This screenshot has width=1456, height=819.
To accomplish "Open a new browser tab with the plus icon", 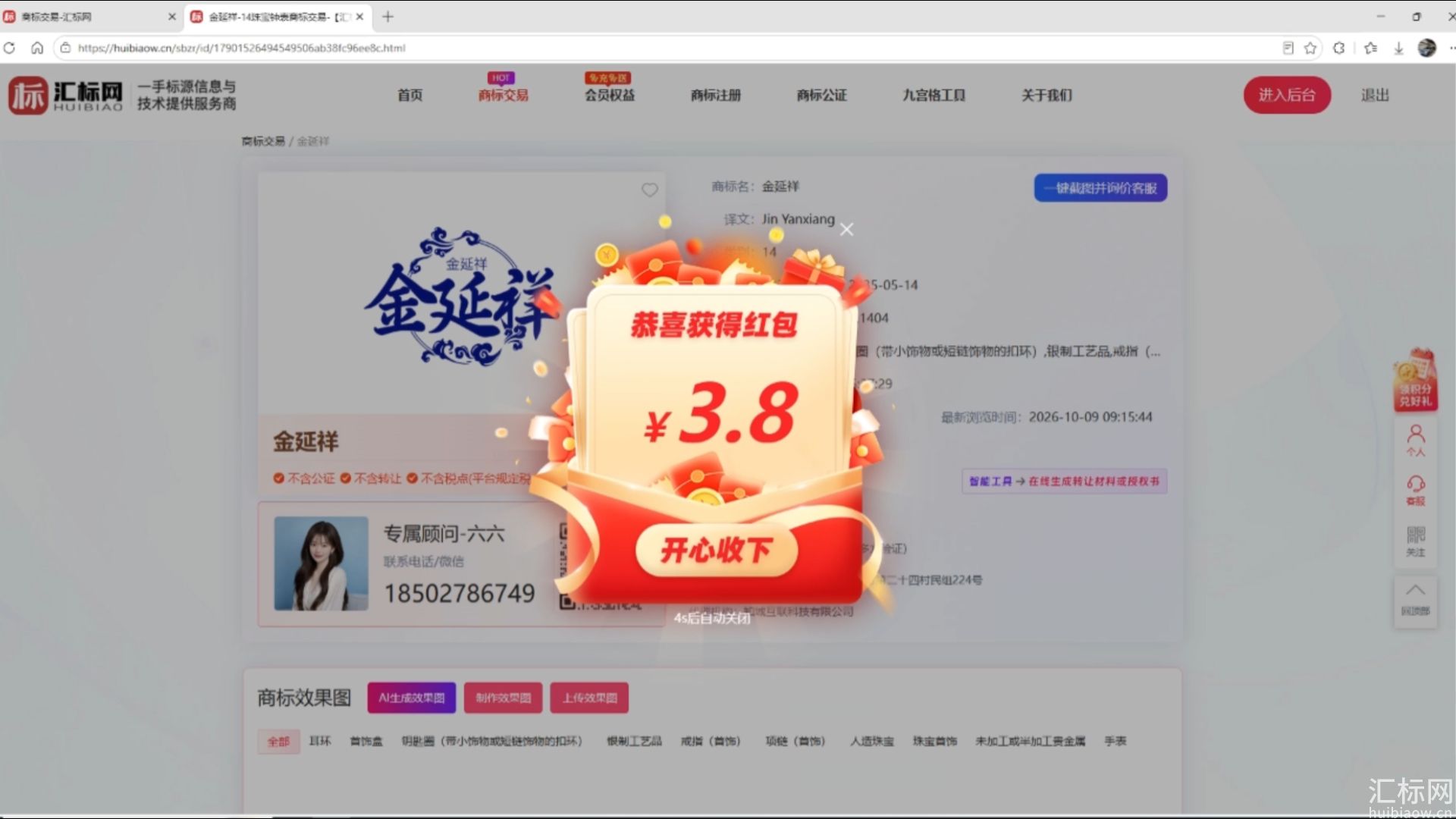I will [x=388, y=17].
